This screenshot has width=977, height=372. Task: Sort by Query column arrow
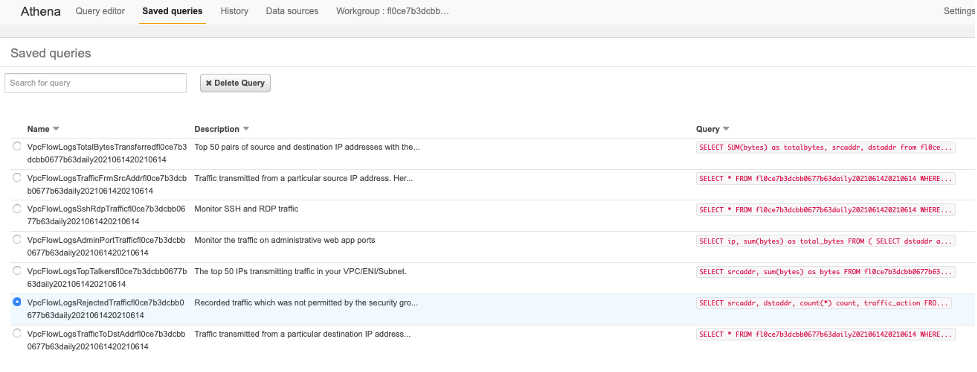coord(725,129)
